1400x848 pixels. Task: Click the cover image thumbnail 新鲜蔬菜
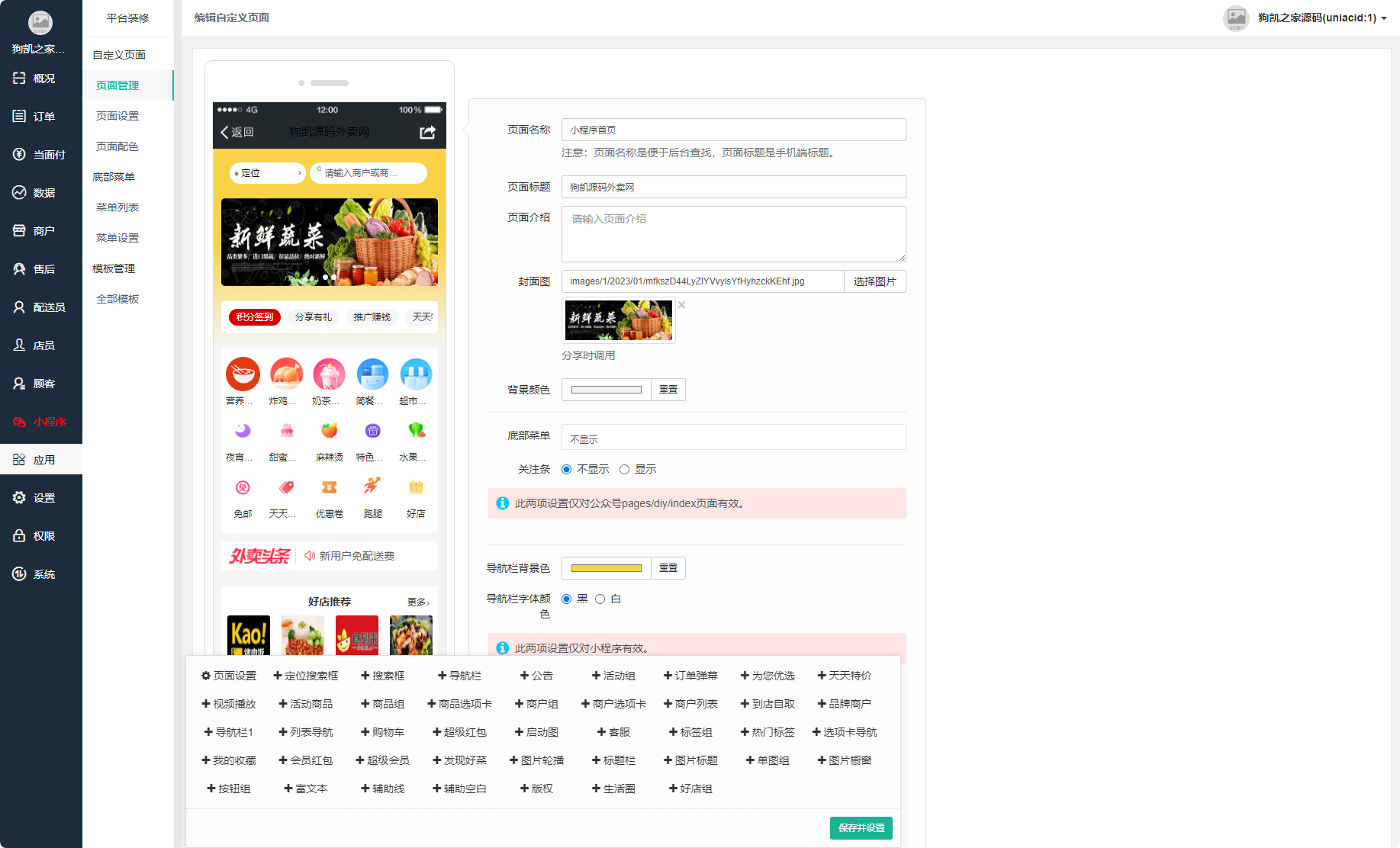click(618, 320)
